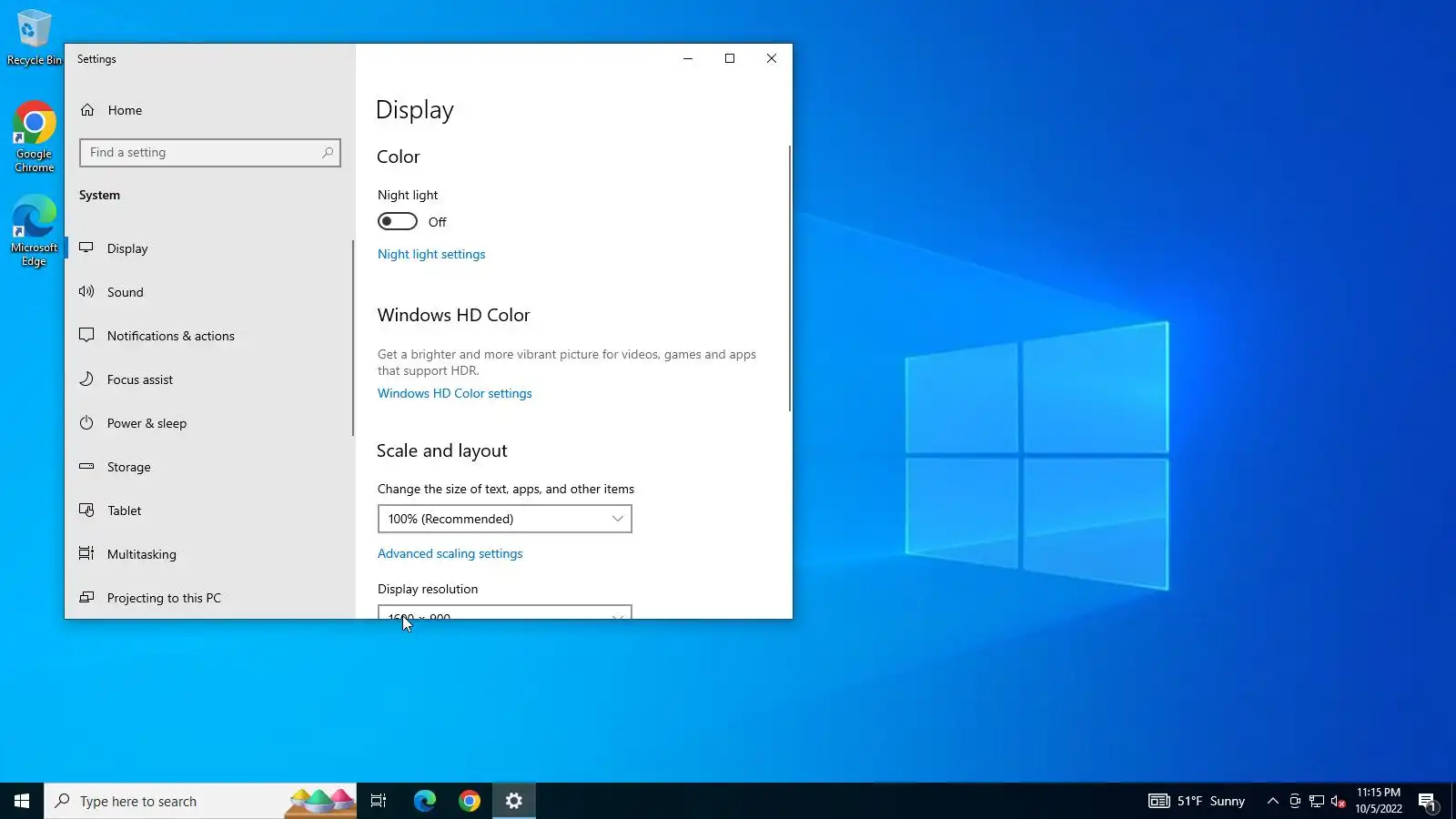Open the weather widget showing 51°F Sunny

click(x=1197, y=801)
